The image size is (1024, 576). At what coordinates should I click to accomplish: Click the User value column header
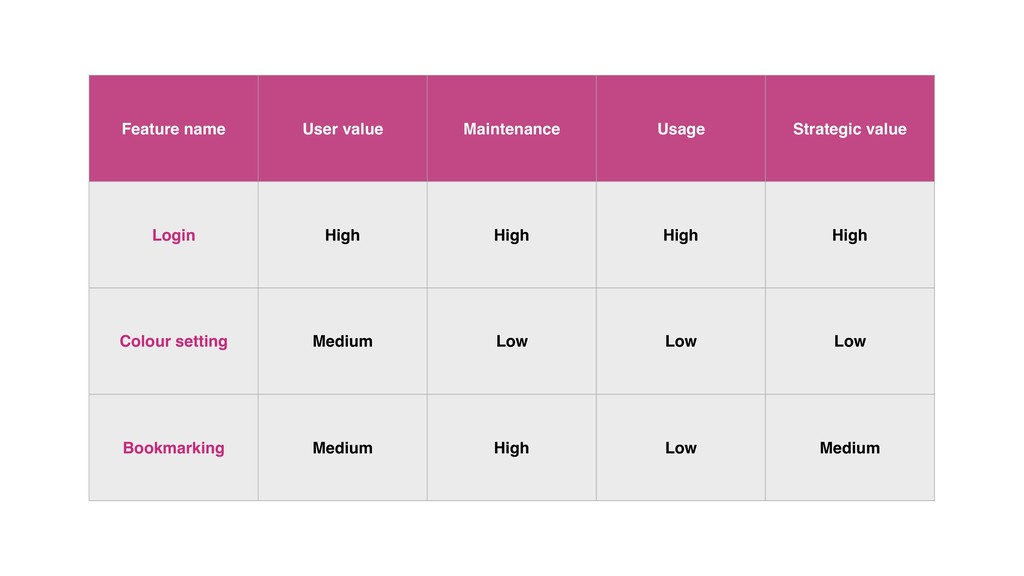[342, 129]
